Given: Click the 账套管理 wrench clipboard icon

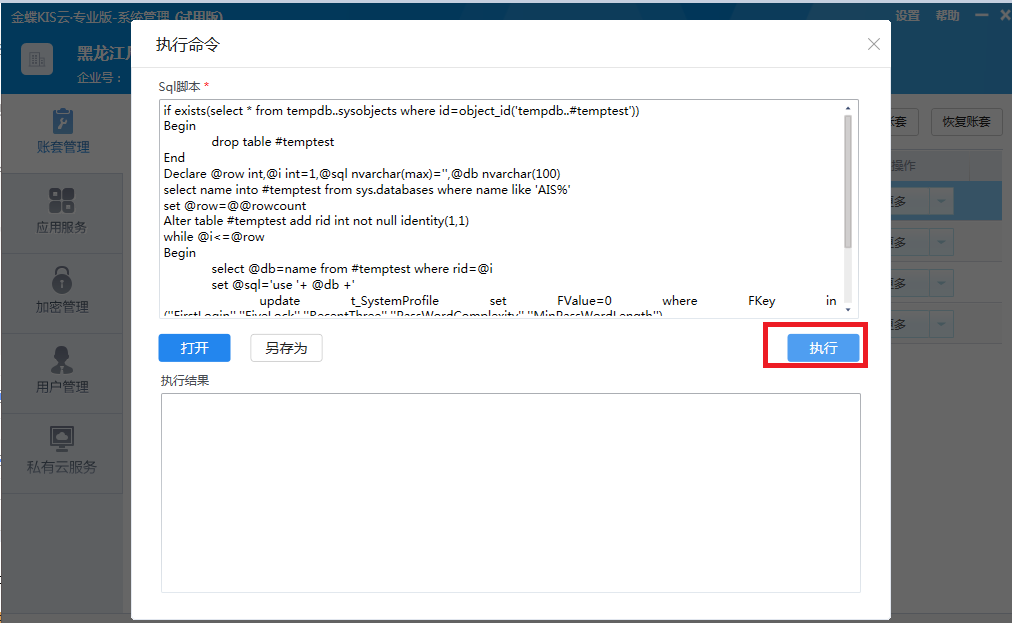Looking at the screenshot, I should pos(62,121).
